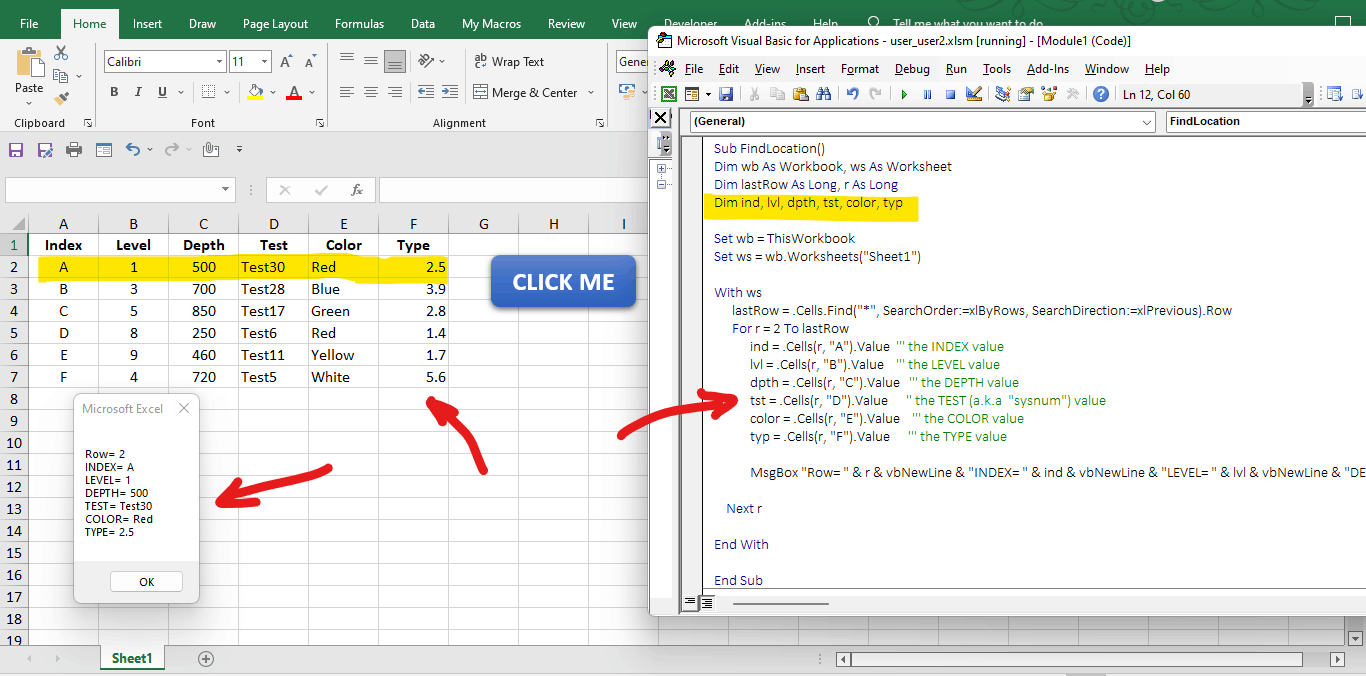Click the VBA Help question mark icon
Screen dimensions: 1366x676
pyautogui.click(x=1101, y=95)
